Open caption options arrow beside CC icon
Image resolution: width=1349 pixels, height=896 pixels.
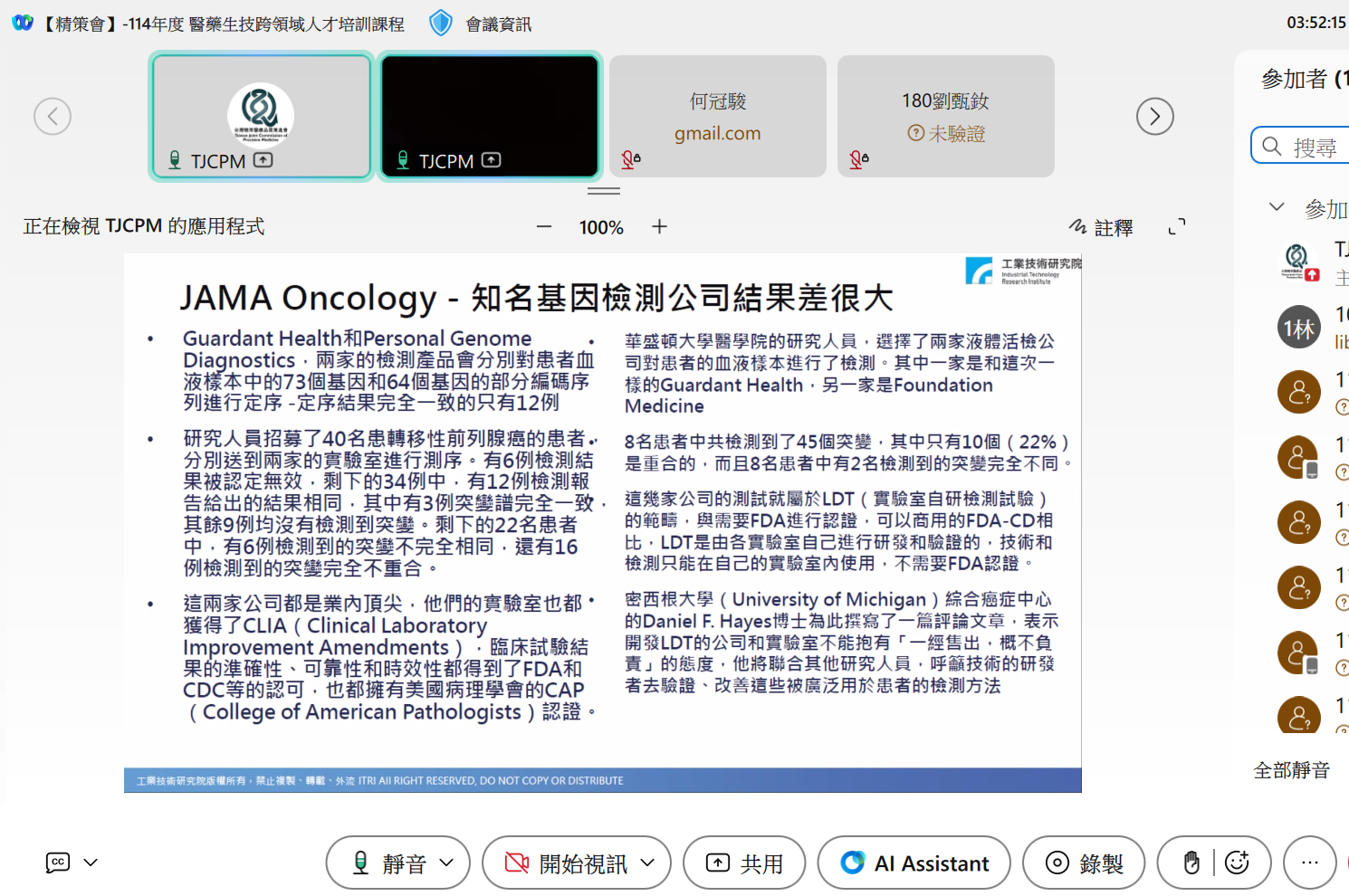pos(91,863)
